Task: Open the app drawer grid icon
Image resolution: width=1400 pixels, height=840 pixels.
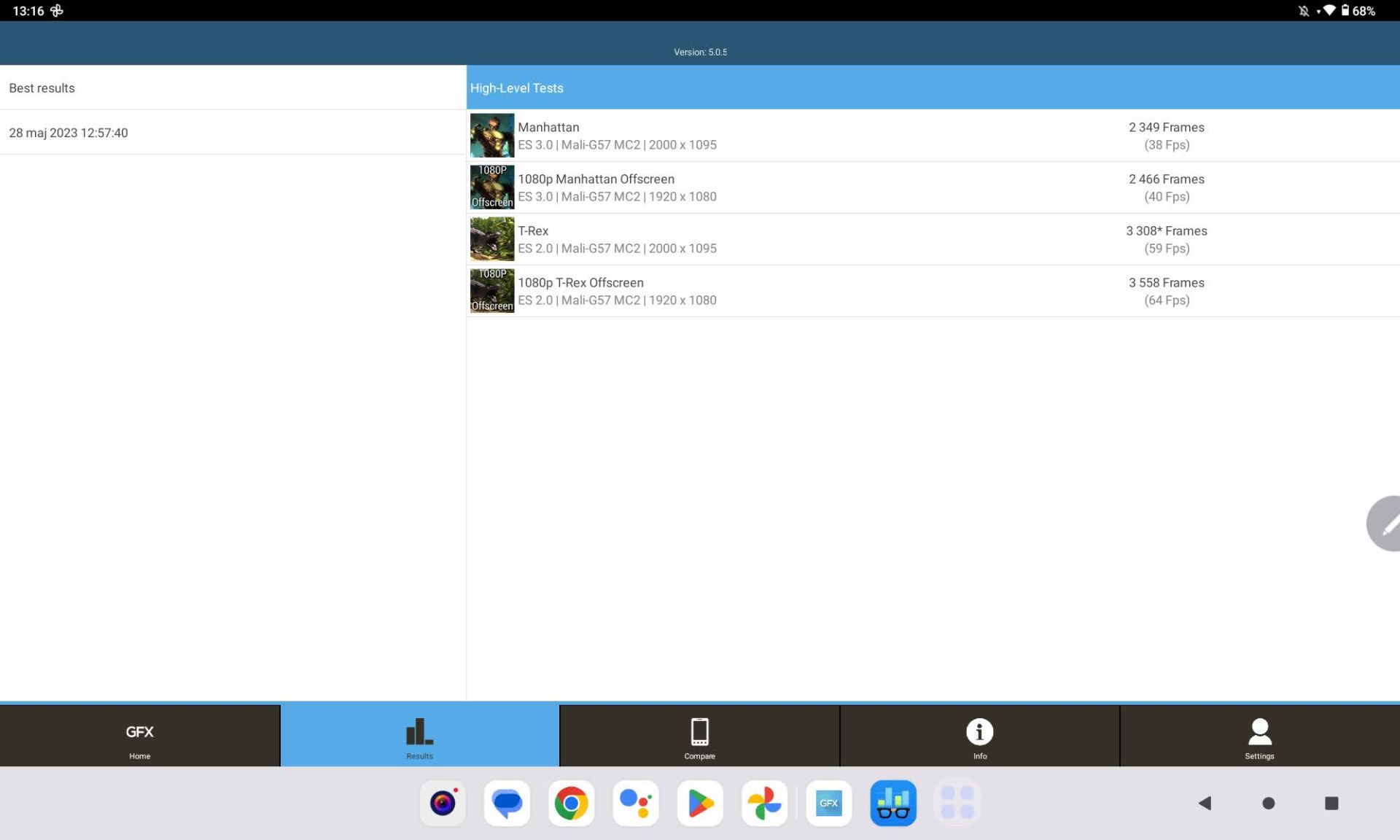Action: pyautogui.click(x=957, y=803)
